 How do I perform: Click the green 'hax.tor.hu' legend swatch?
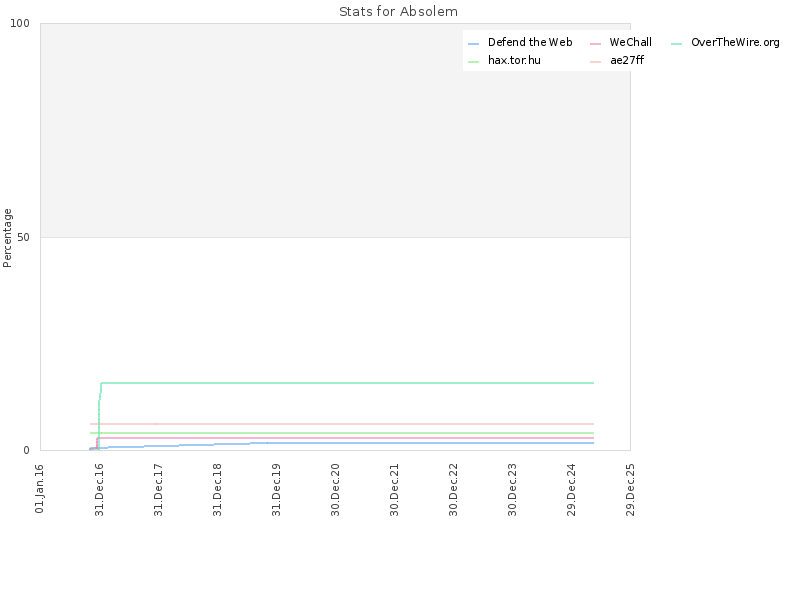click(x=473, y=62)
